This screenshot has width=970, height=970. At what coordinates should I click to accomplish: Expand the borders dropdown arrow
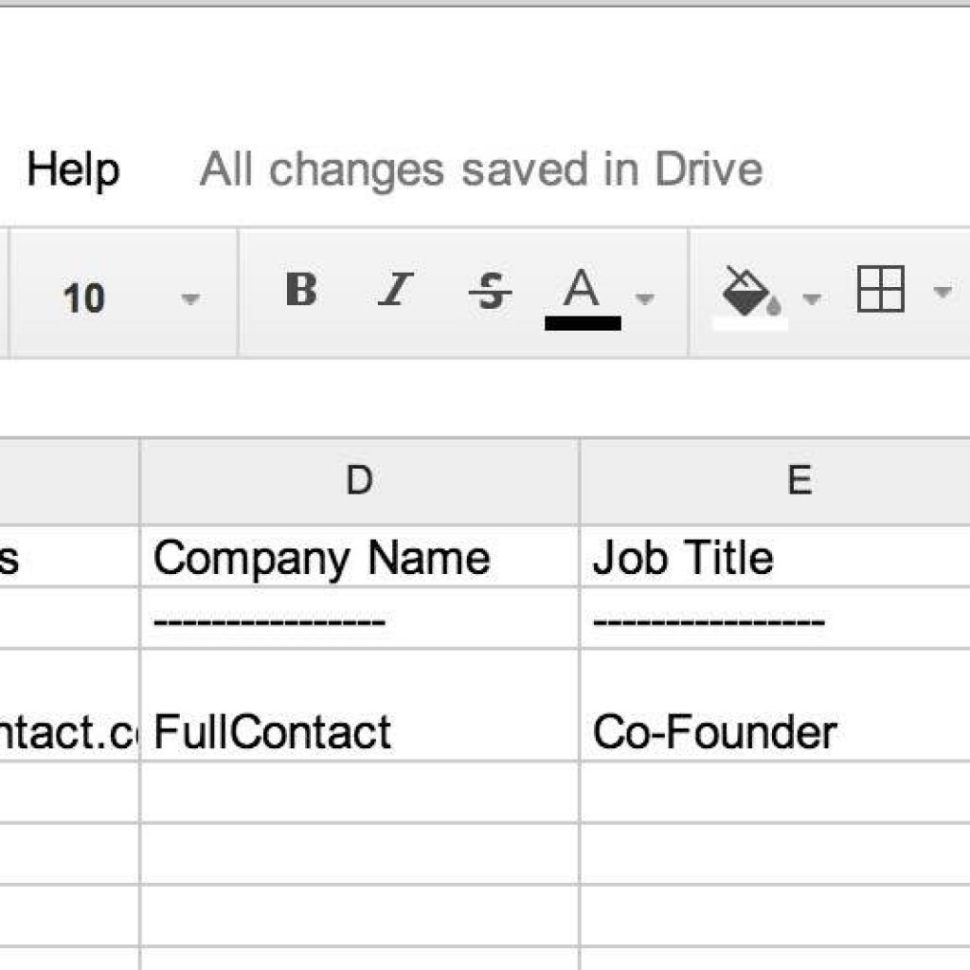point(941,292)
